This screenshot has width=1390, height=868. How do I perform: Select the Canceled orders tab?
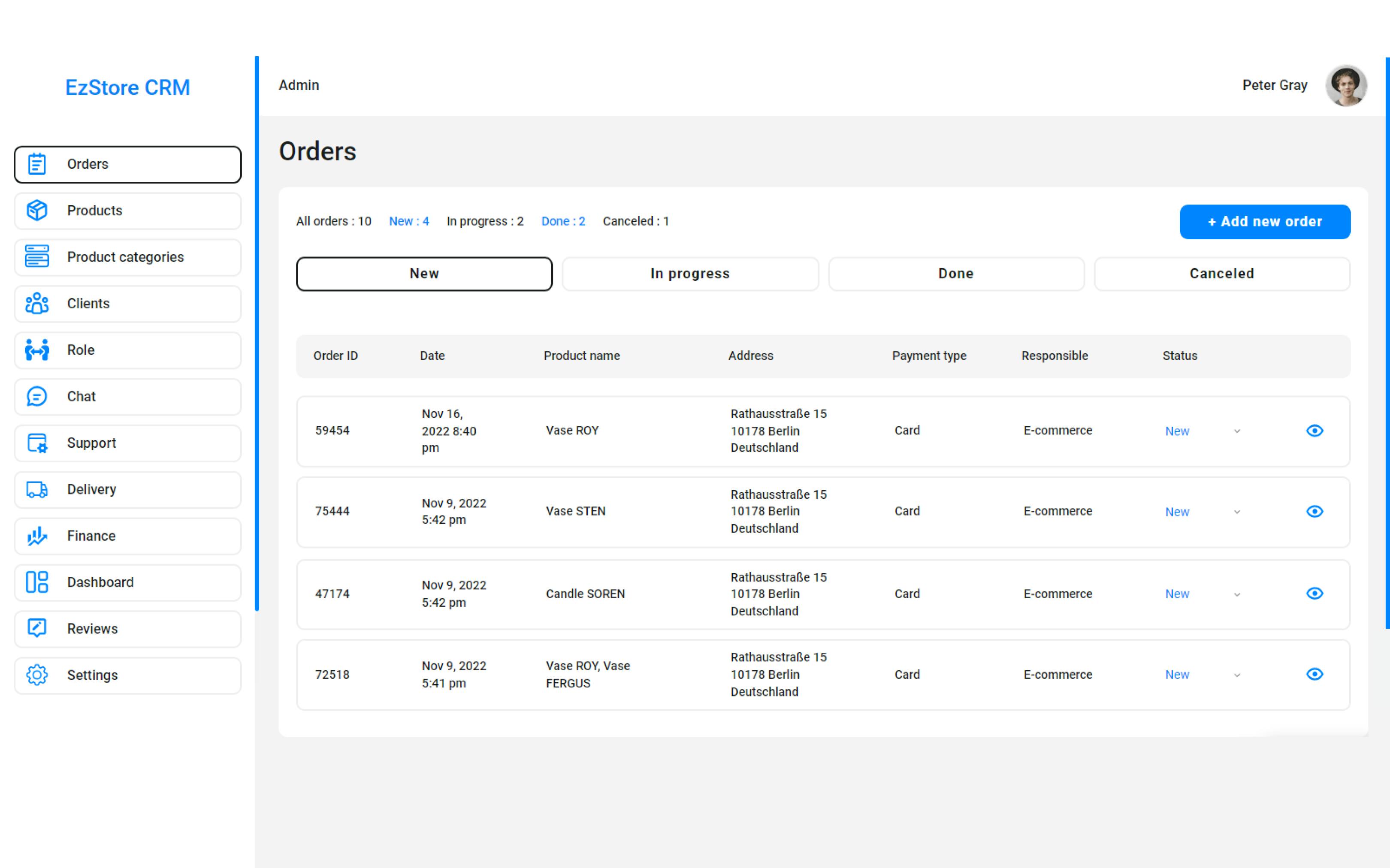(x=1221, y=274)
